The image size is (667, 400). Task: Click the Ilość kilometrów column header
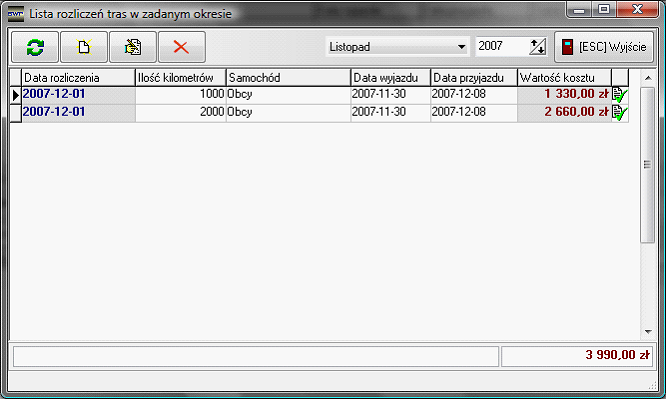click(180, 78)
